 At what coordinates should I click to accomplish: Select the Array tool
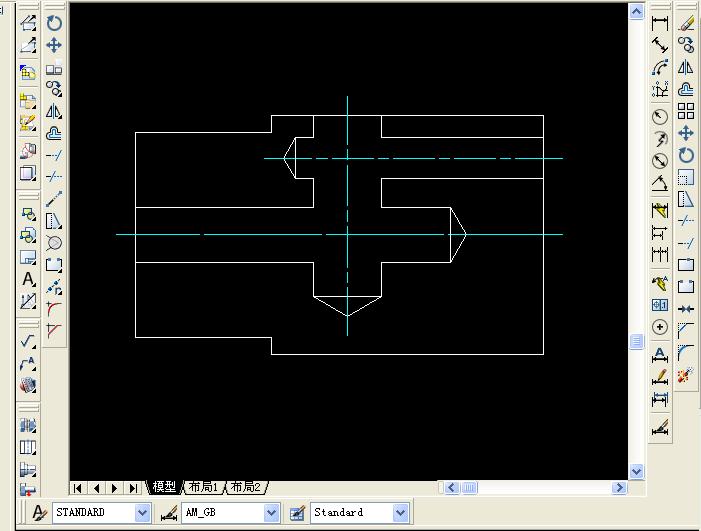(686, 111)
